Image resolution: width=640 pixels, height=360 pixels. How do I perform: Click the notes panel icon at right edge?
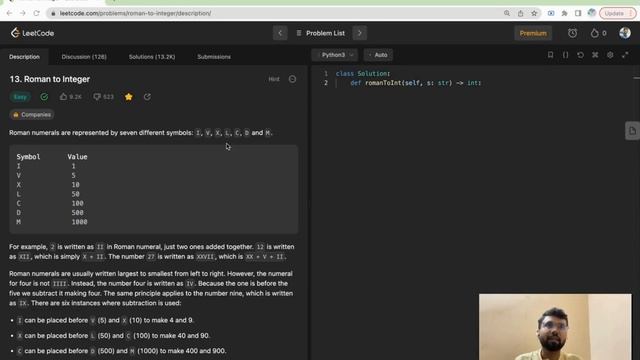click(x=632, y=131)
